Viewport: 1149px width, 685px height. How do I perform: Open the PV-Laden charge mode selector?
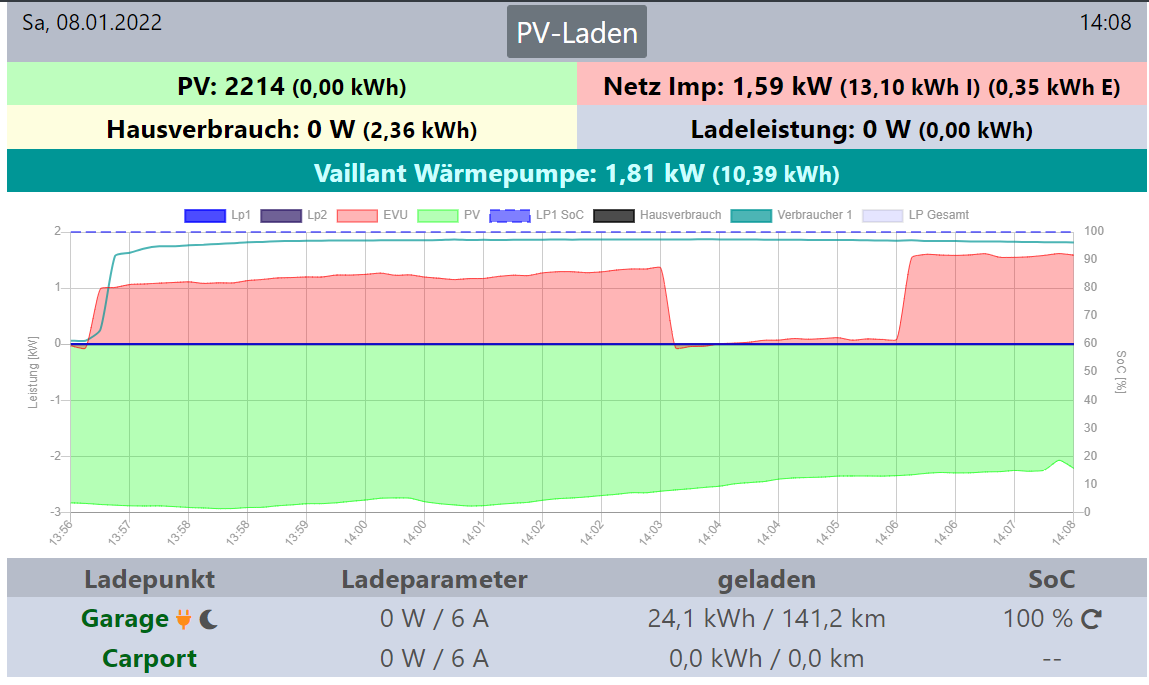coord(576,32)
